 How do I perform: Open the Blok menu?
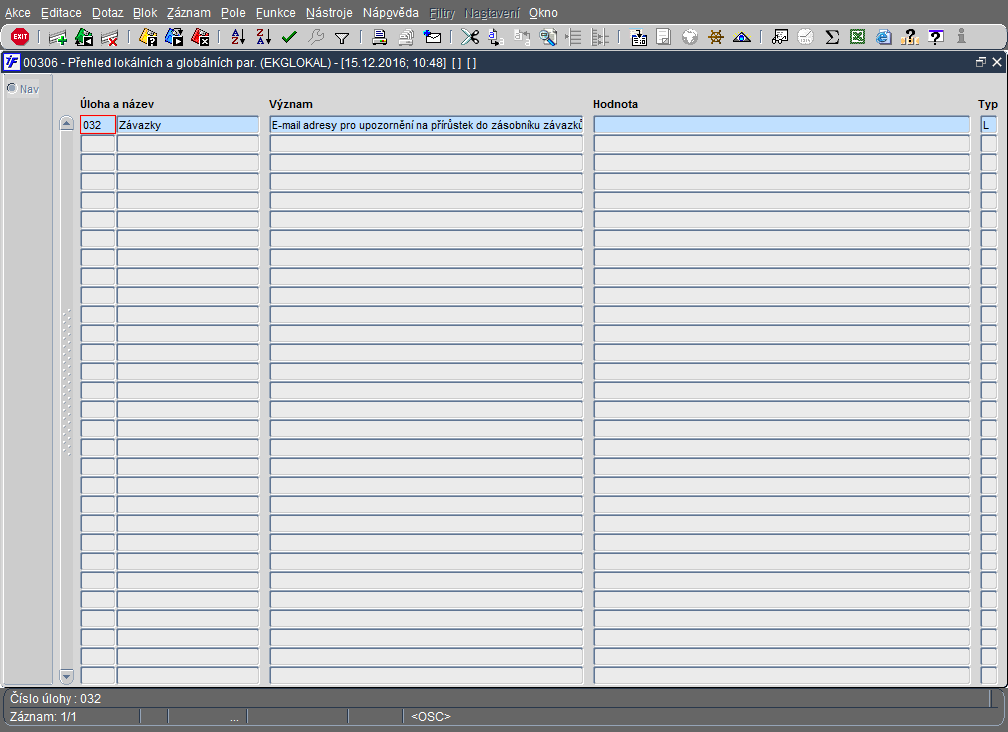point(145,13)
